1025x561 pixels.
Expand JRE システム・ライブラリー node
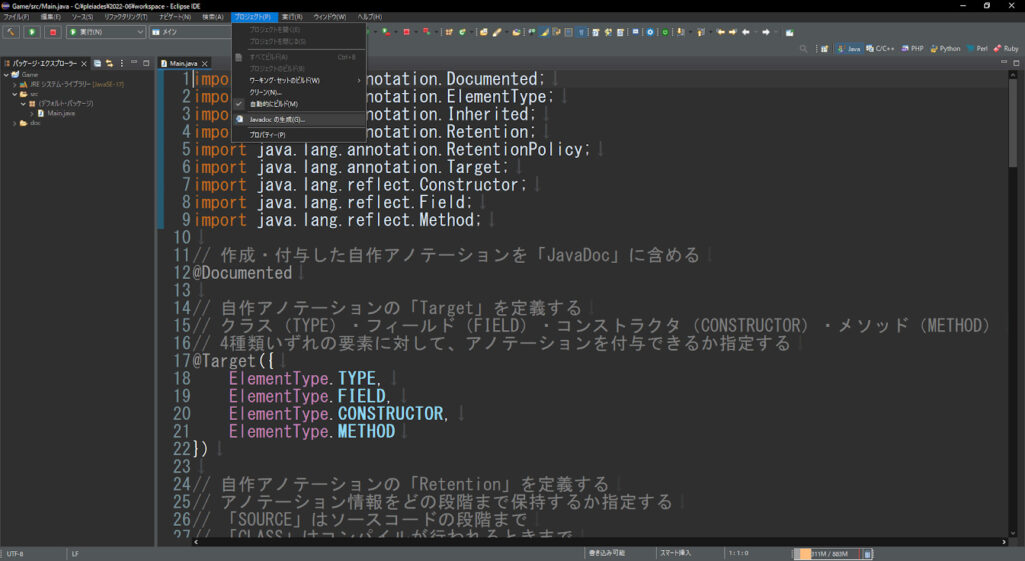(x=14, y=84)
